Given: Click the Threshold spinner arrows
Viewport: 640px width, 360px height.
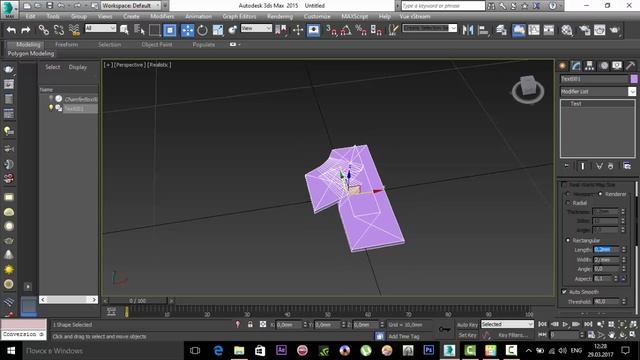Looking at the screenshot, I should 623,302.
